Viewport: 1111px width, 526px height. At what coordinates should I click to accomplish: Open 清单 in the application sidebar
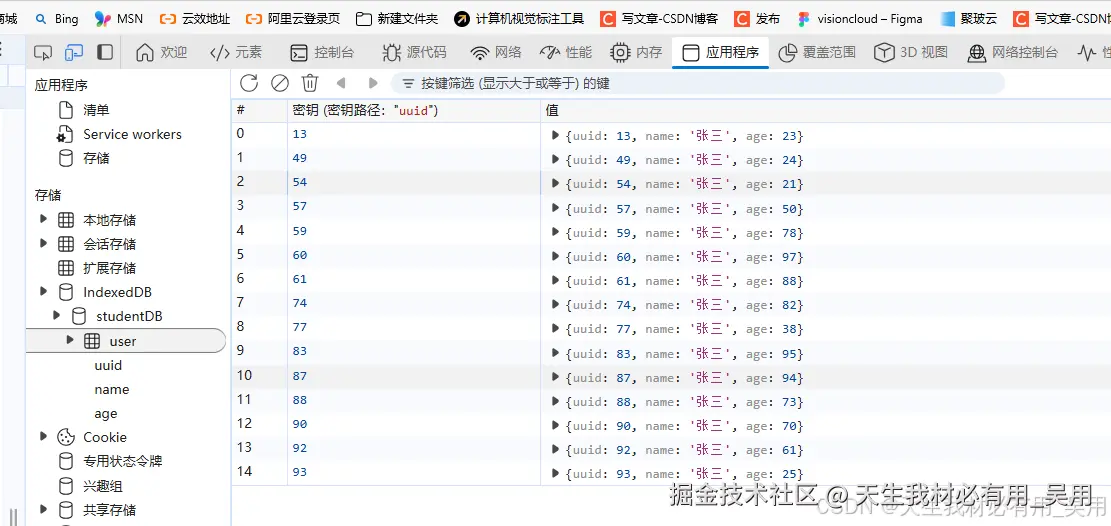[96, 111]
